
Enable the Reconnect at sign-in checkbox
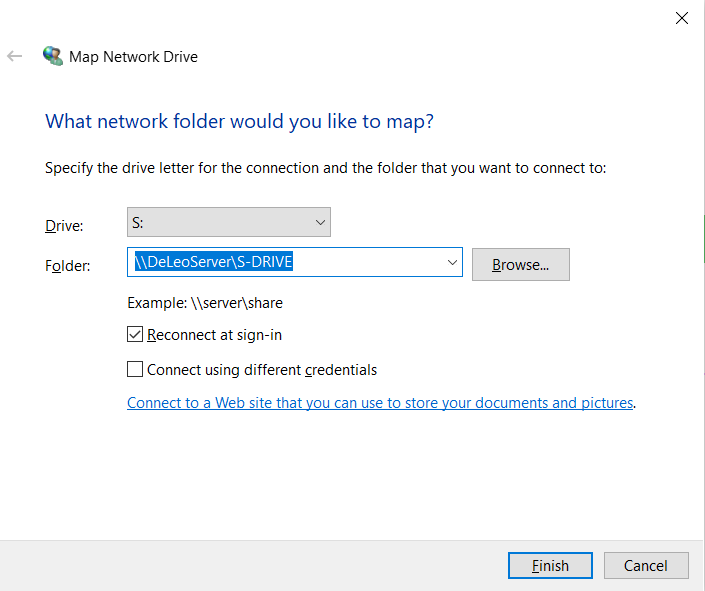click(x=135, y=335)
